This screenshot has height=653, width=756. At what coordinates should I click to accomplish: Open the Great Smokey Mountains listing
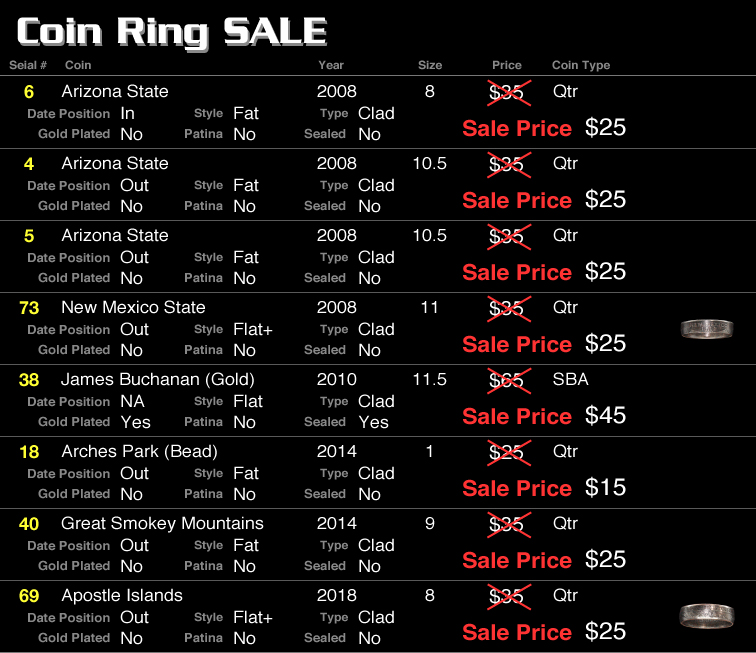162,523
